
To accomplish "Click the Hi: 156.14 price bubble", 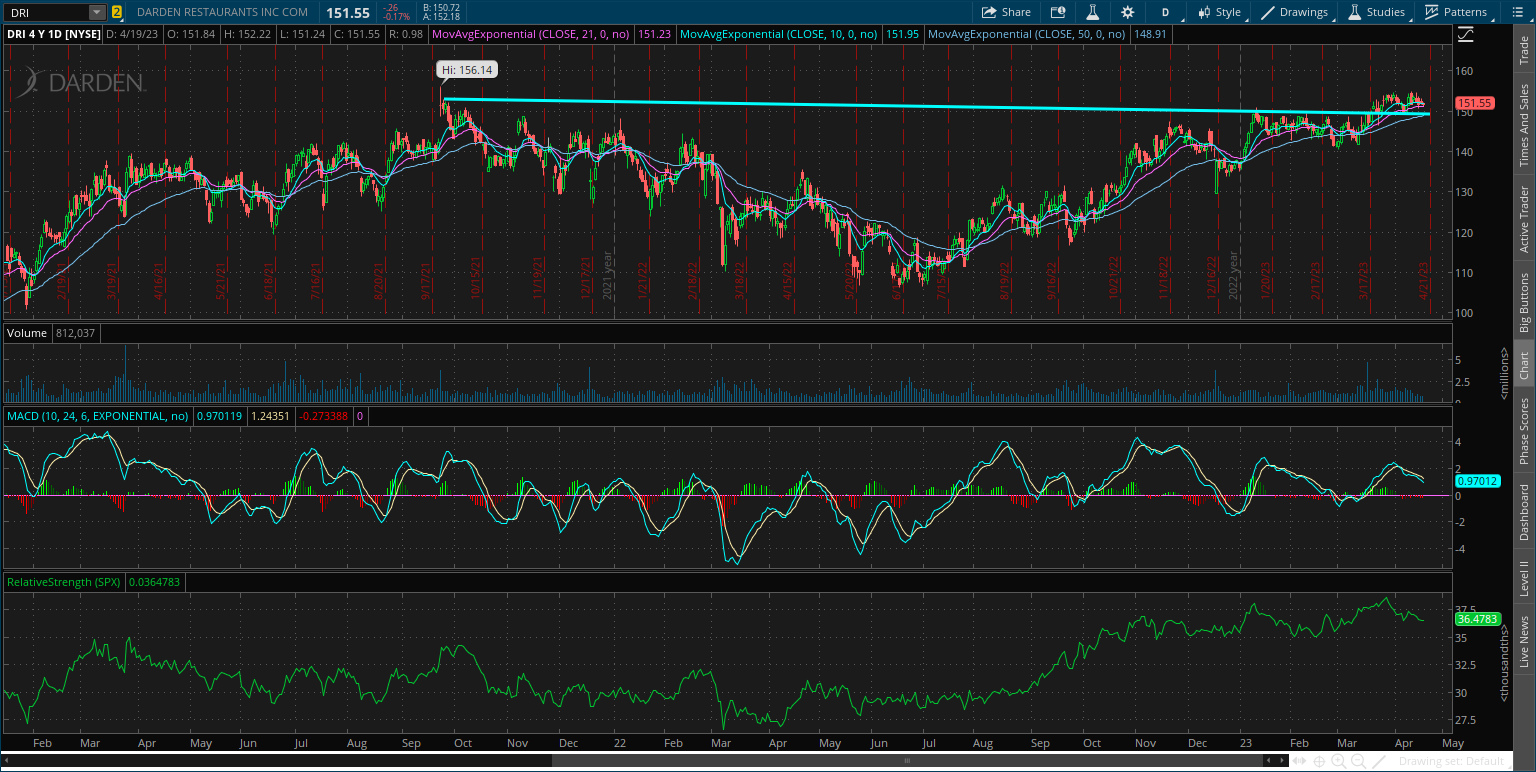I will click(x=467, y=70).
